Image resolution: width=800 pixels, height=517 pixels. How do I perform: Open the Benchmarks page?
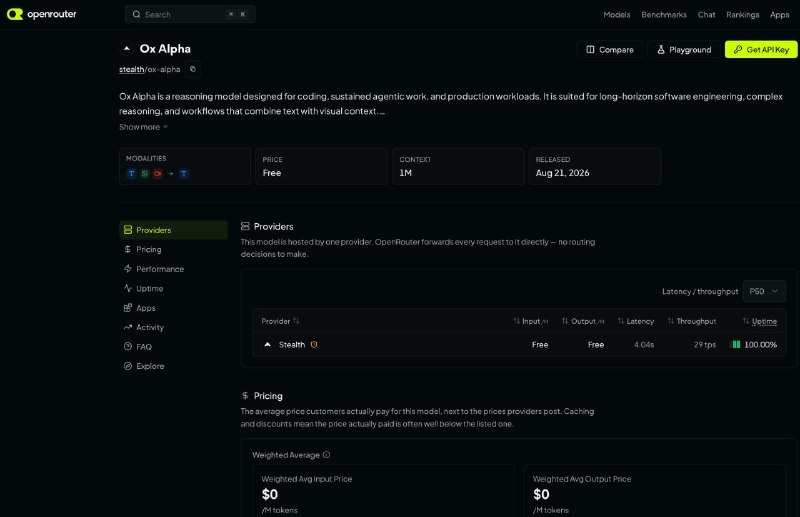[x=664, y=15]
